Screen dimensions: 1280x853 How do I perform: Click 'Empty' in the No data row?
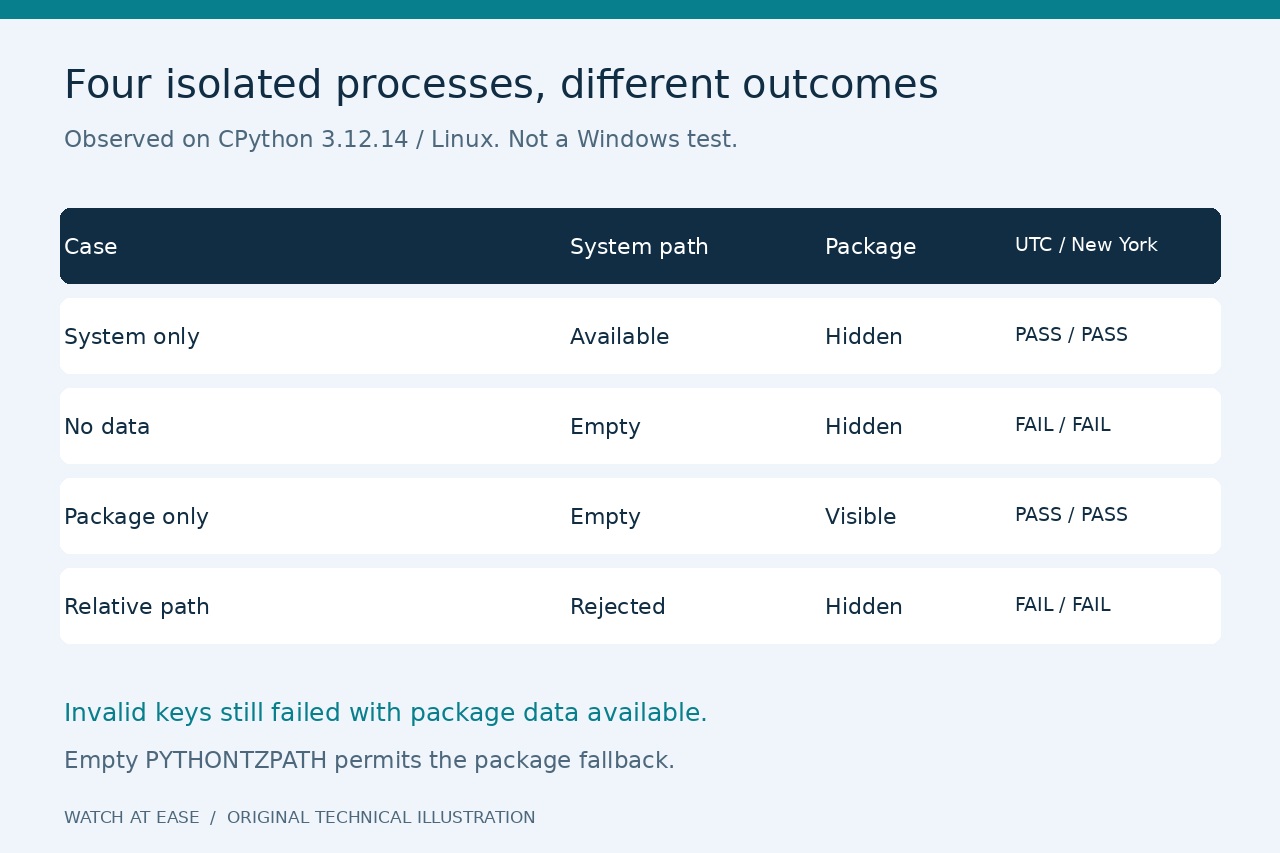tap(605, 427)
